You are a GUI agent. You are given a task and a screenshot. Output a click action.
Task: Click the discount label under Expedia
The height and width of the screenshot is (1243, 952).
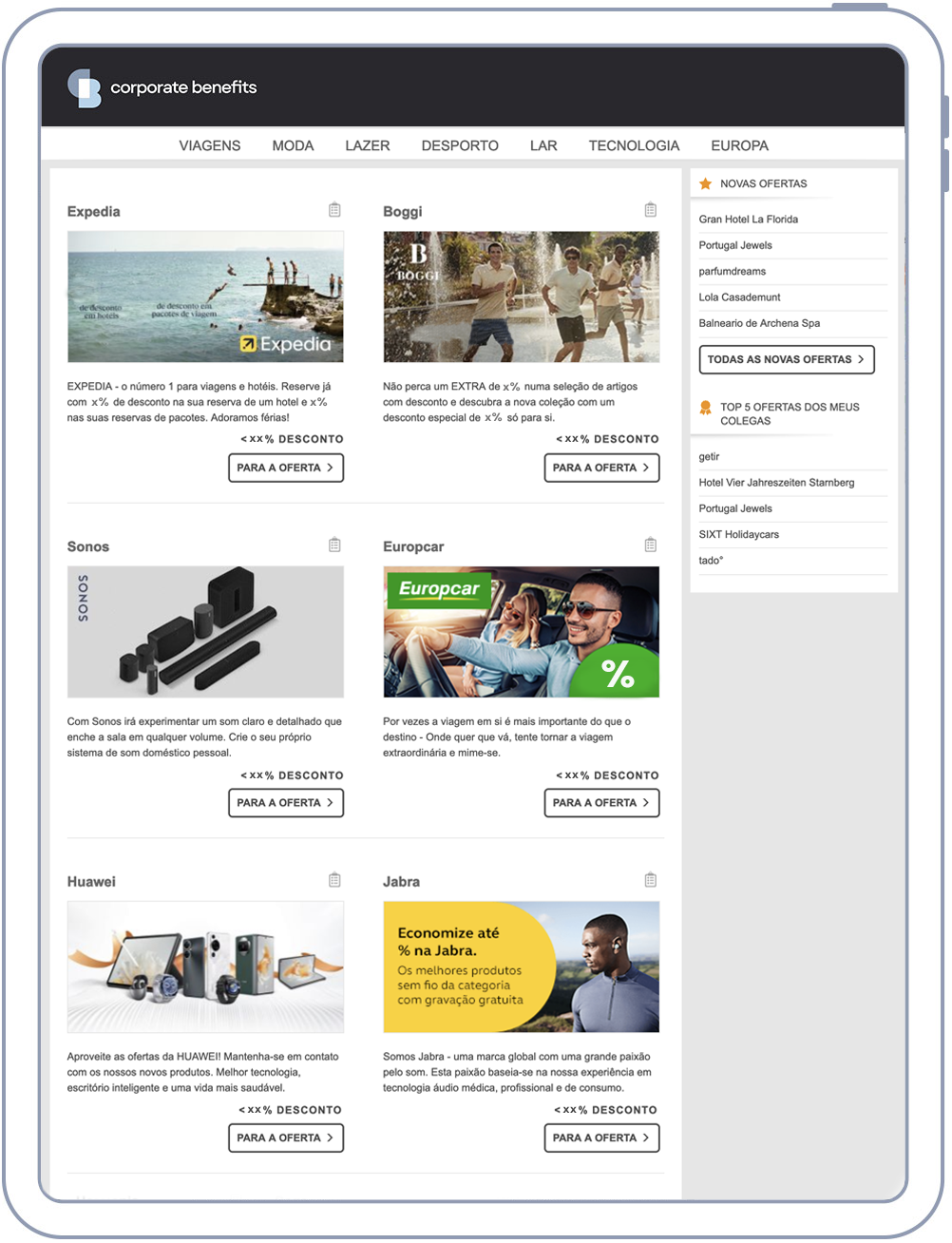[x=292, y=439]
